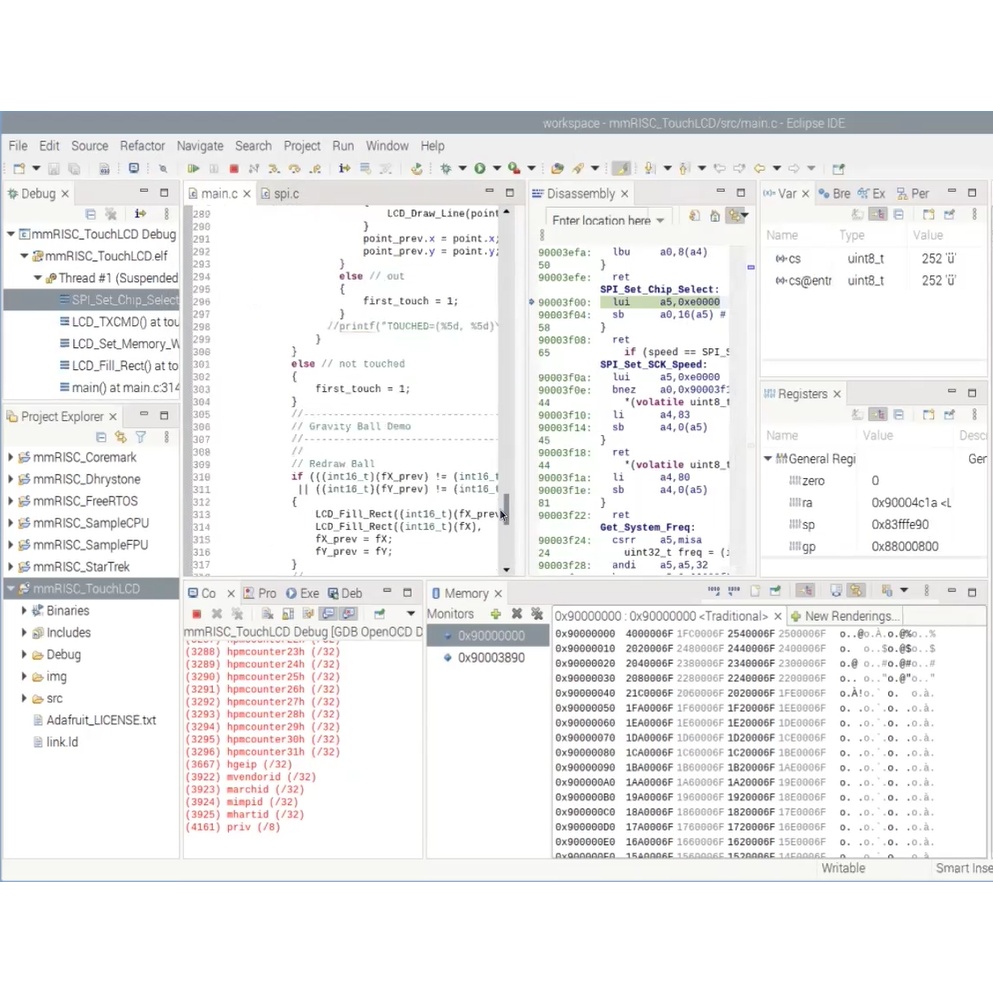Click the Open Console terminal icon in toolbar
The height and width of the screenshot is (993, 993).
click(134, 168)
